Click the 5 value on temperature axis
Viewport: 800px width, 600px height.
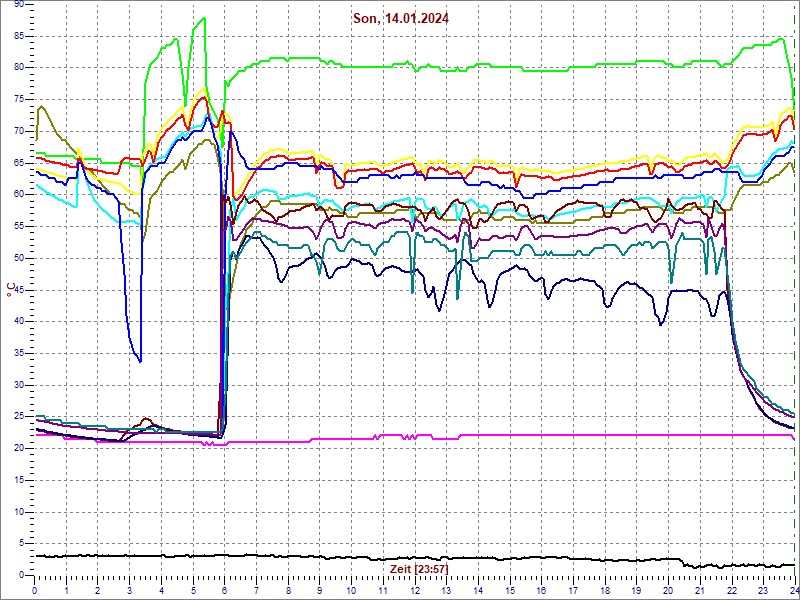tap(21, 544)
